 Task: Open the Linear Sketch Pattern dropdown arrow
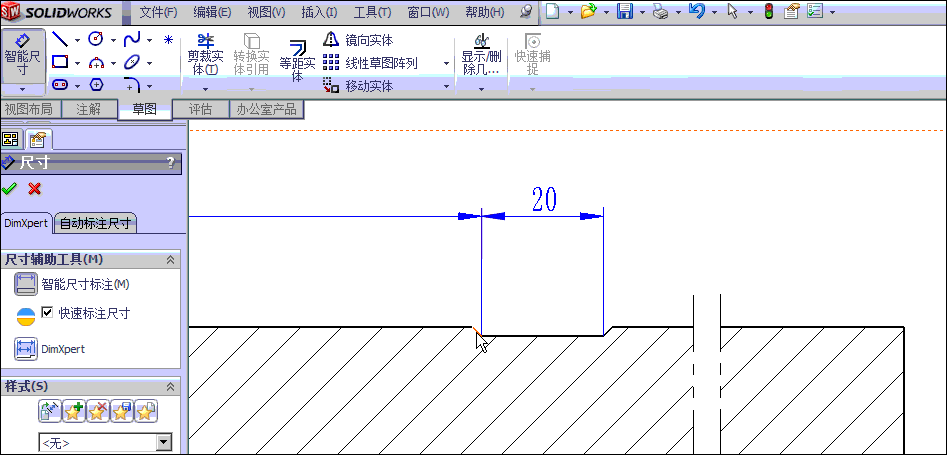pos(446,63)
